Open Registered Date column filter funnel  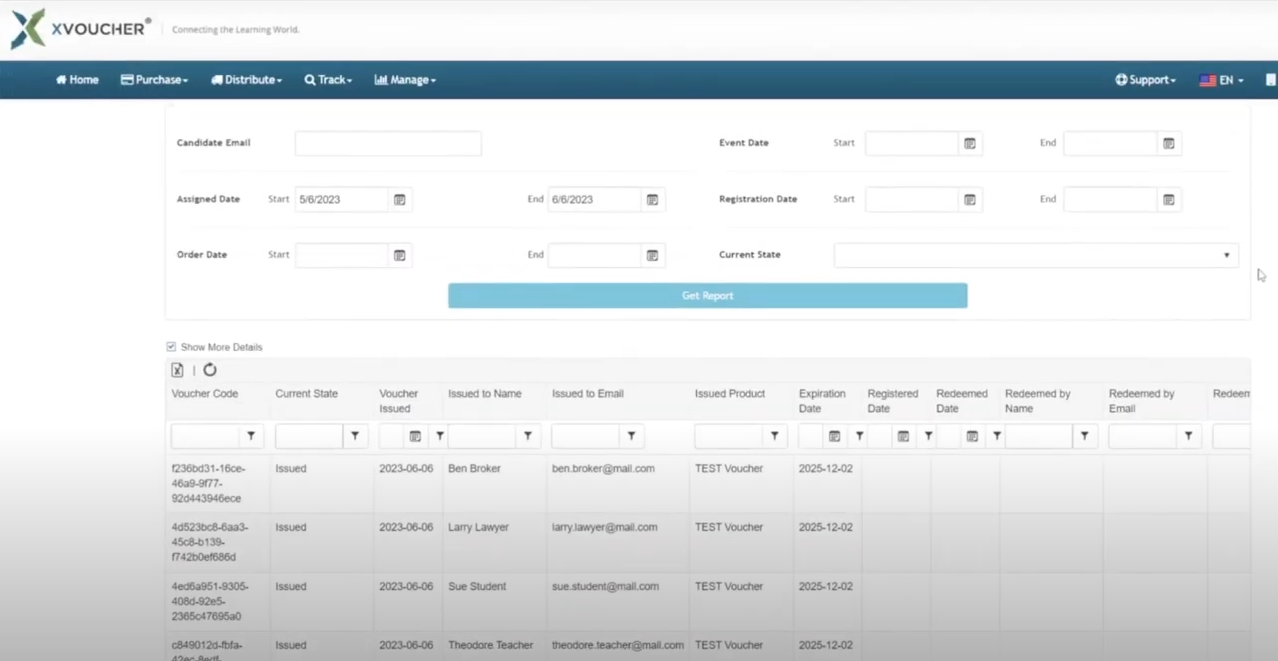[928, 436]
